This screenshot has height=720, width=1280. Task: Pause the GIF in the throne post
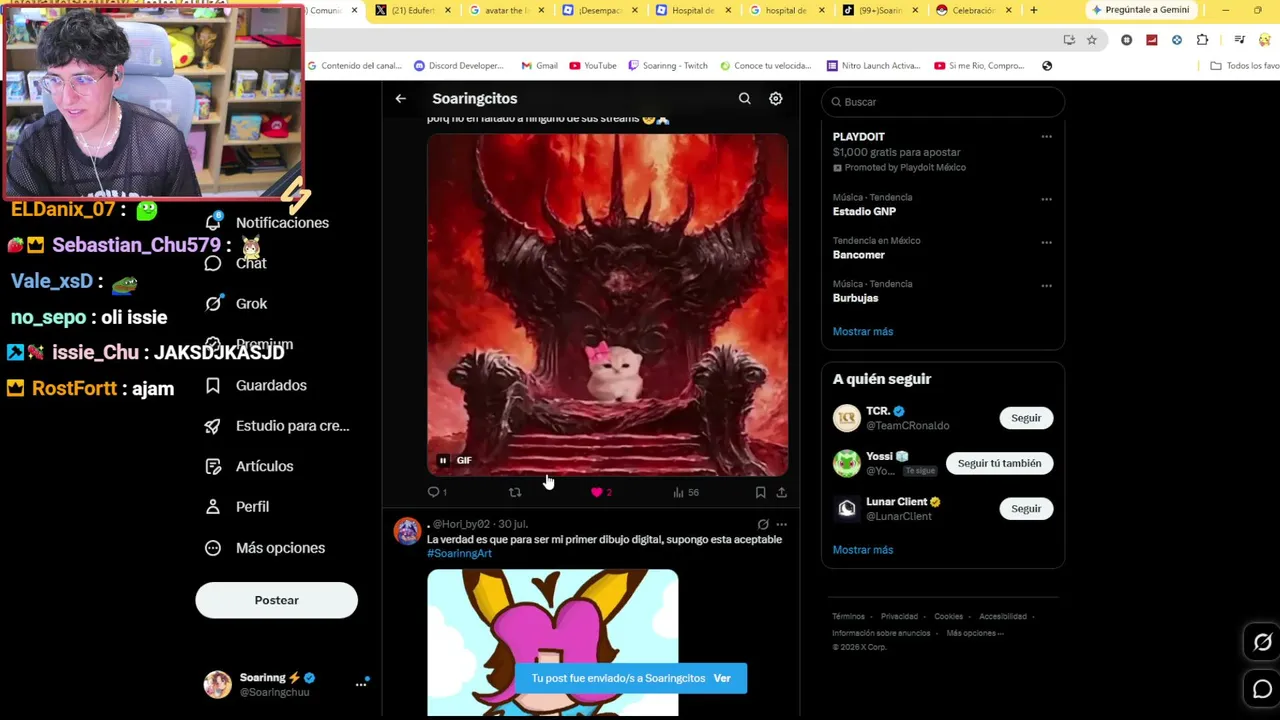pos(443,461)
